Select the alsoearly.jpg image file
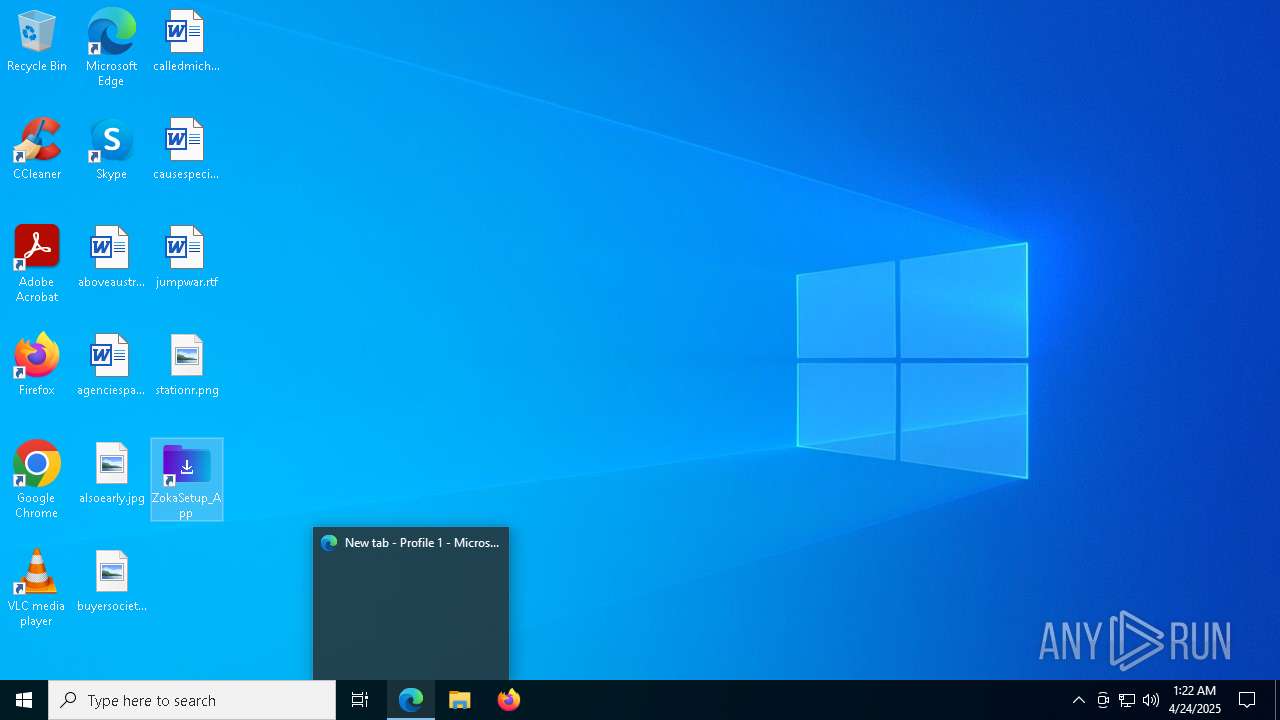The image size is (1280, 720). coord(111,474)
